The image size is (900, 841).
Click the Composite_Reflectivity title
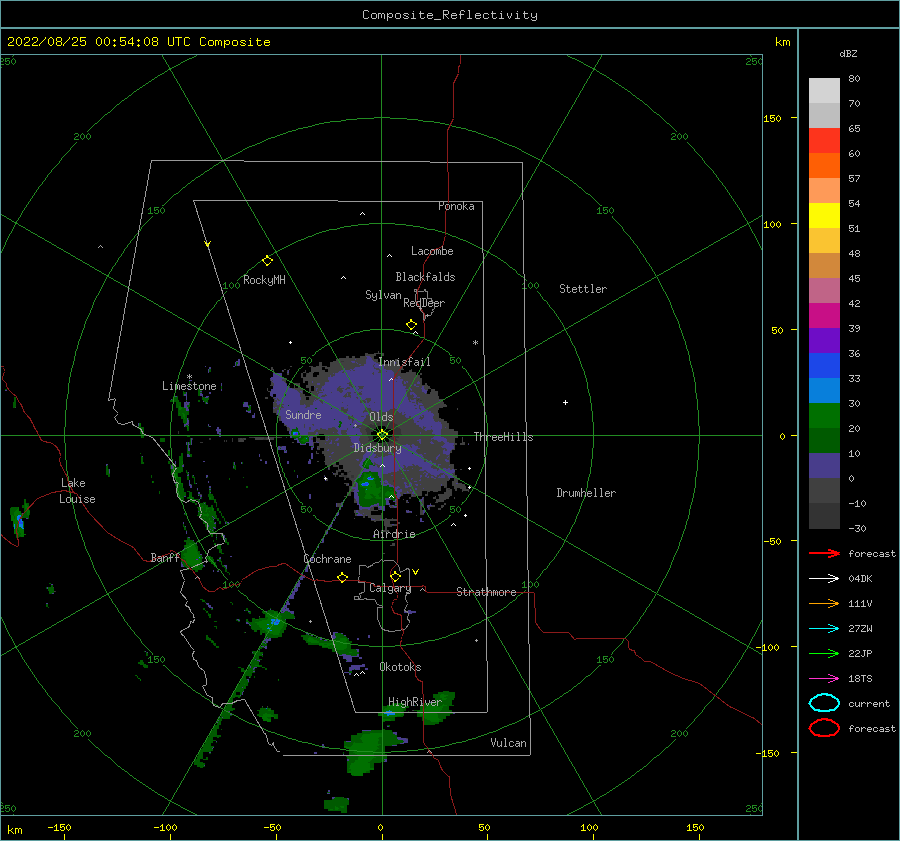pyautogui.click(x=450, y=15)
